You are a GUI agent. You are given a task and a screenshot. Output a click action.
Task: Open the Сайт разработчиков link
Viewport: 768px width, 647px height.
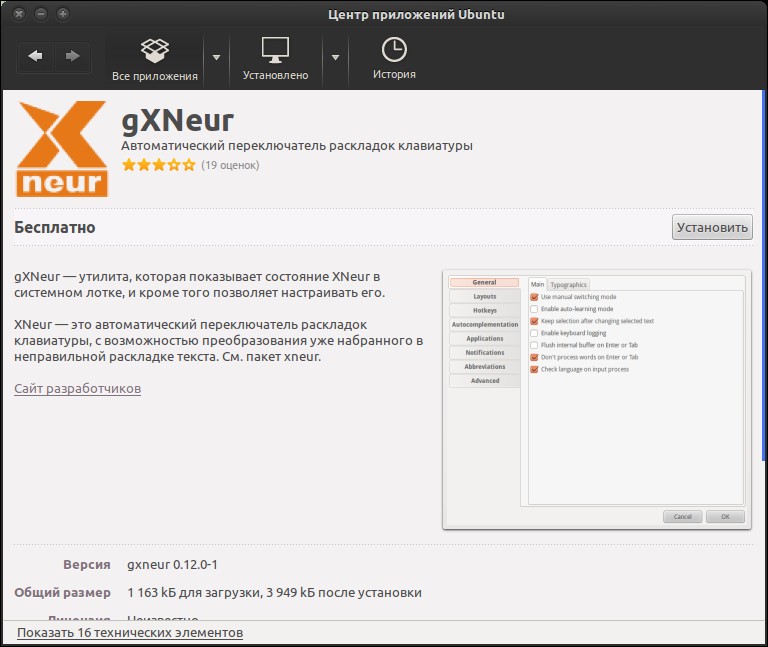tap(77, 388)
